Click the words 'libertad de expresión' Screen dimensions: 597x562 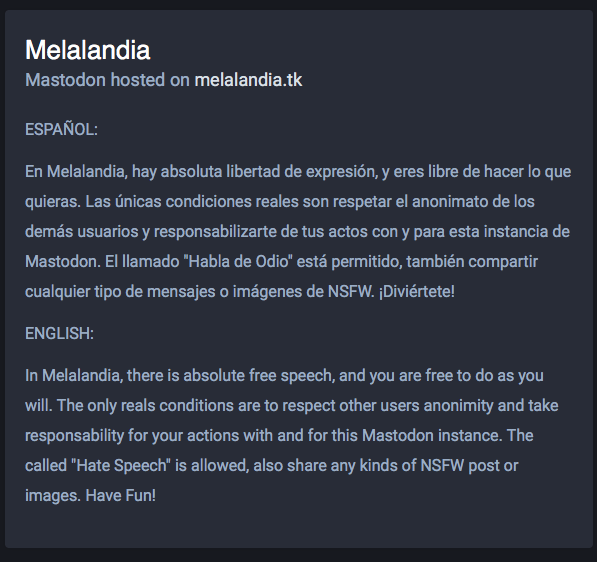click(301, 171)
